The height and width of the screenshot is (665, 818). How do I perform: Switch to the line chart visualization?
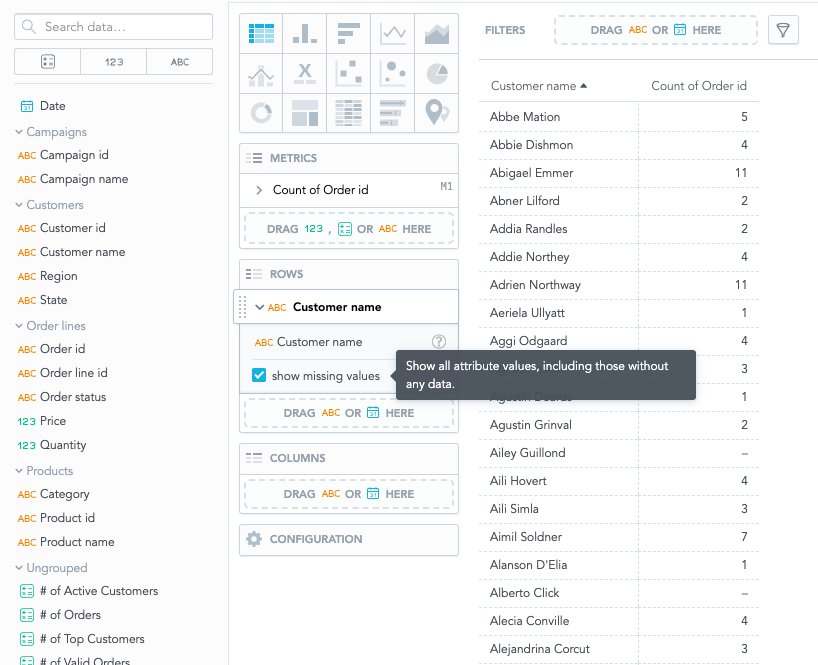coord(393,32)
